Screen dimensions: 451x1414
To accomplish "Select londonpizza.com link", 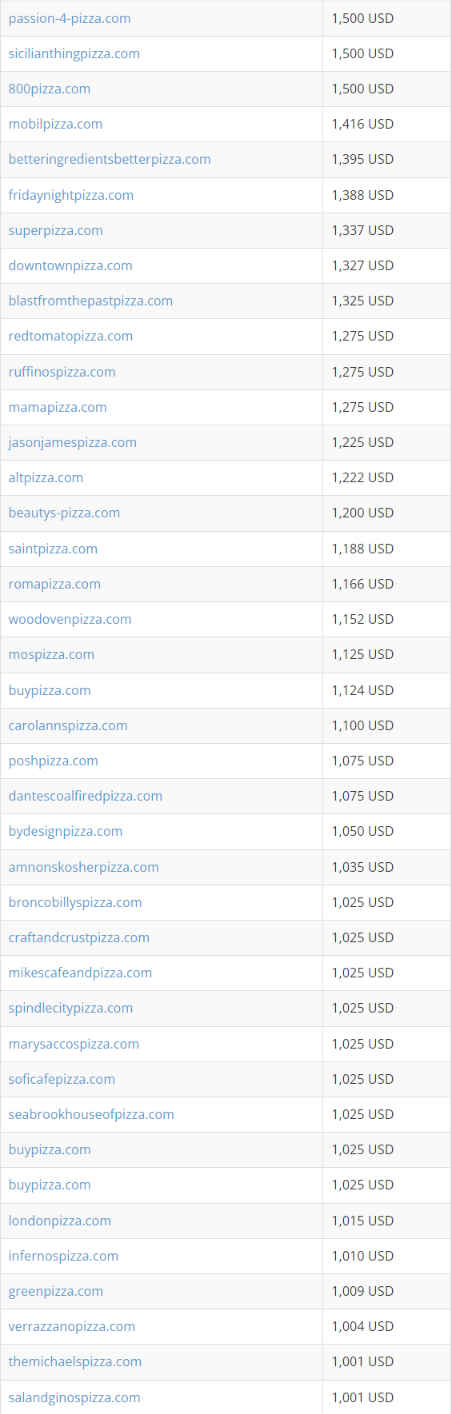I will pyautogui.click(x=60, y=1221).
